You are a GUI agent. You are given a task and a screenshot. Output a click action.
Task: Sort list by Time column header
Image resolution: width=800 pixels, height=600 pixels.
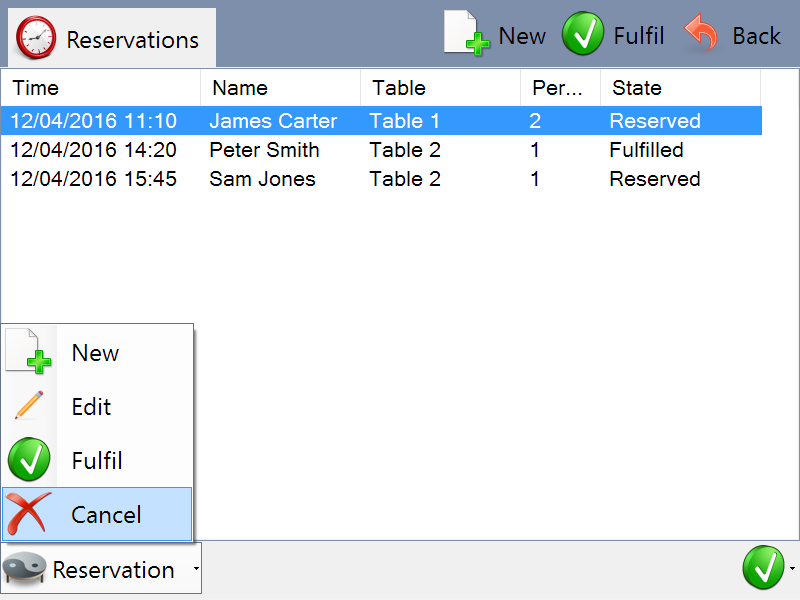(100, 88)
